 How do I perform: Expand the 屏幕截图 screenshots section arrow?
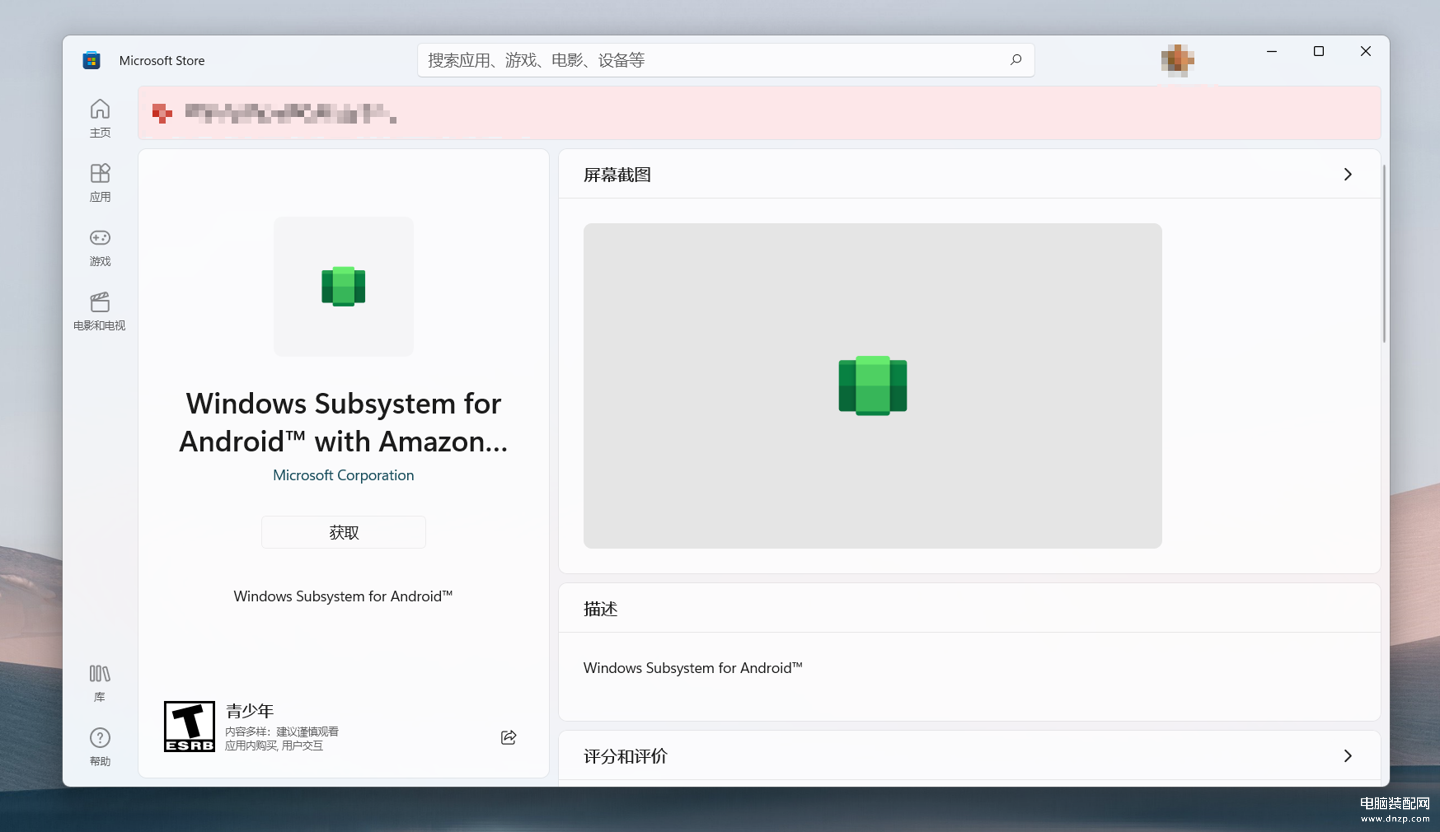[1347, 174]
